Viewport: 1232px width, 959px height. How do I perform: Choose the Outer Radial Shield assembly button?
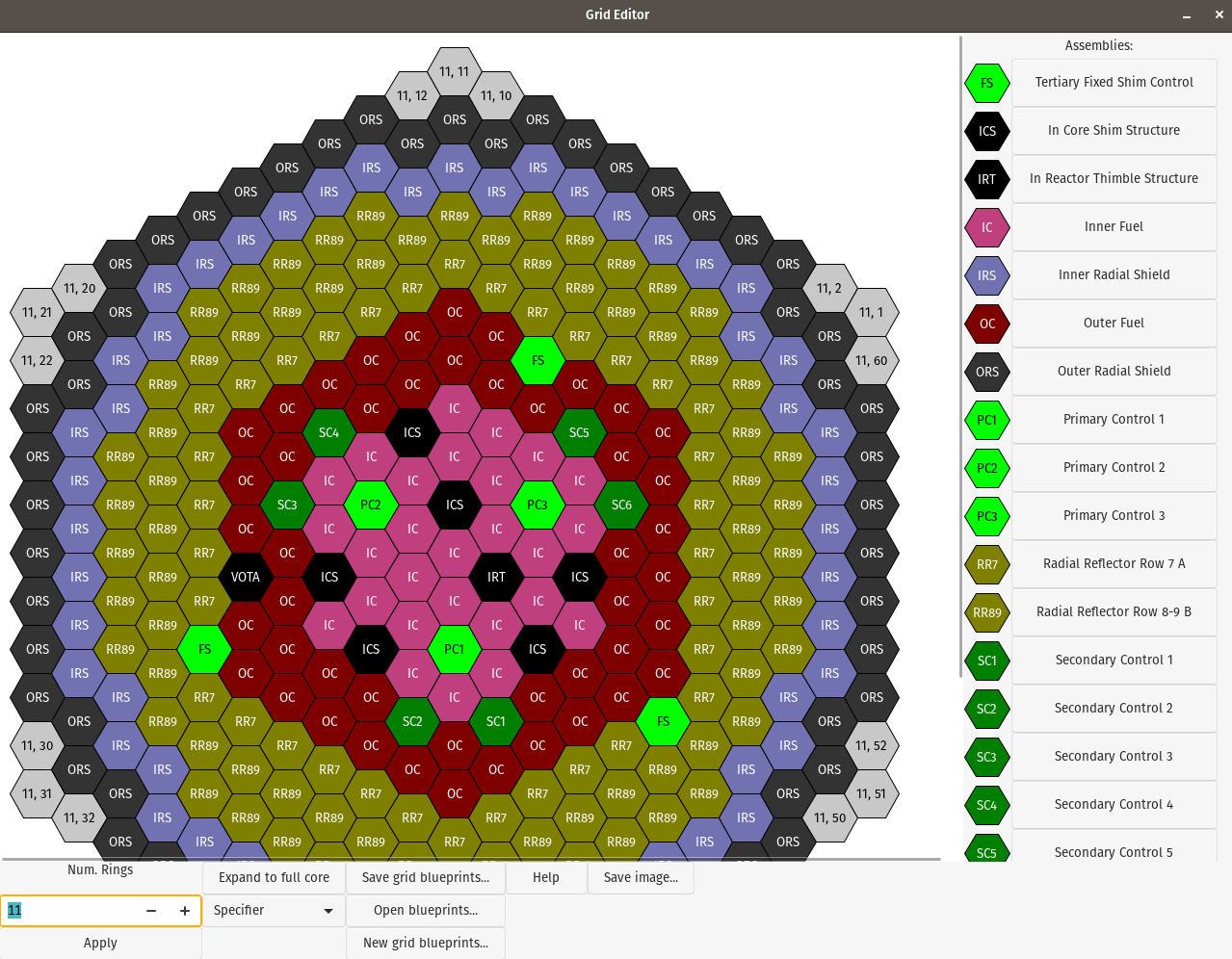[1114, 371]
